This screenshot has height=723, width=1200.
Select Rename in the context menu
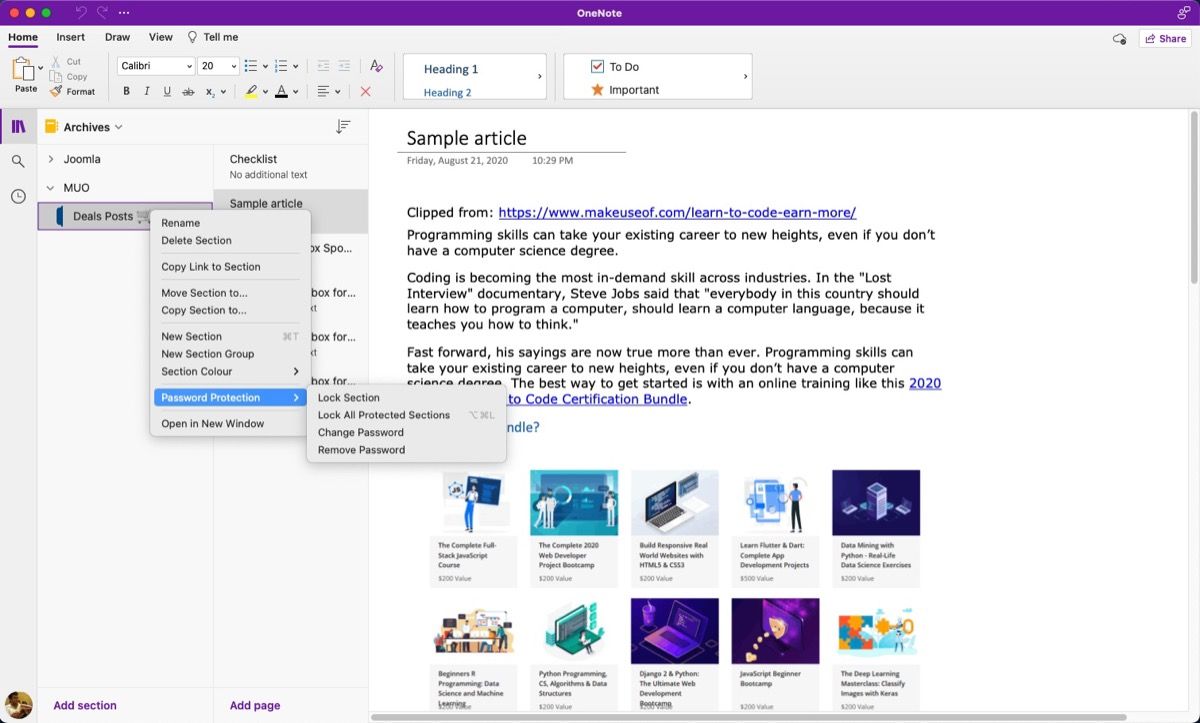[x=181, y=222]
